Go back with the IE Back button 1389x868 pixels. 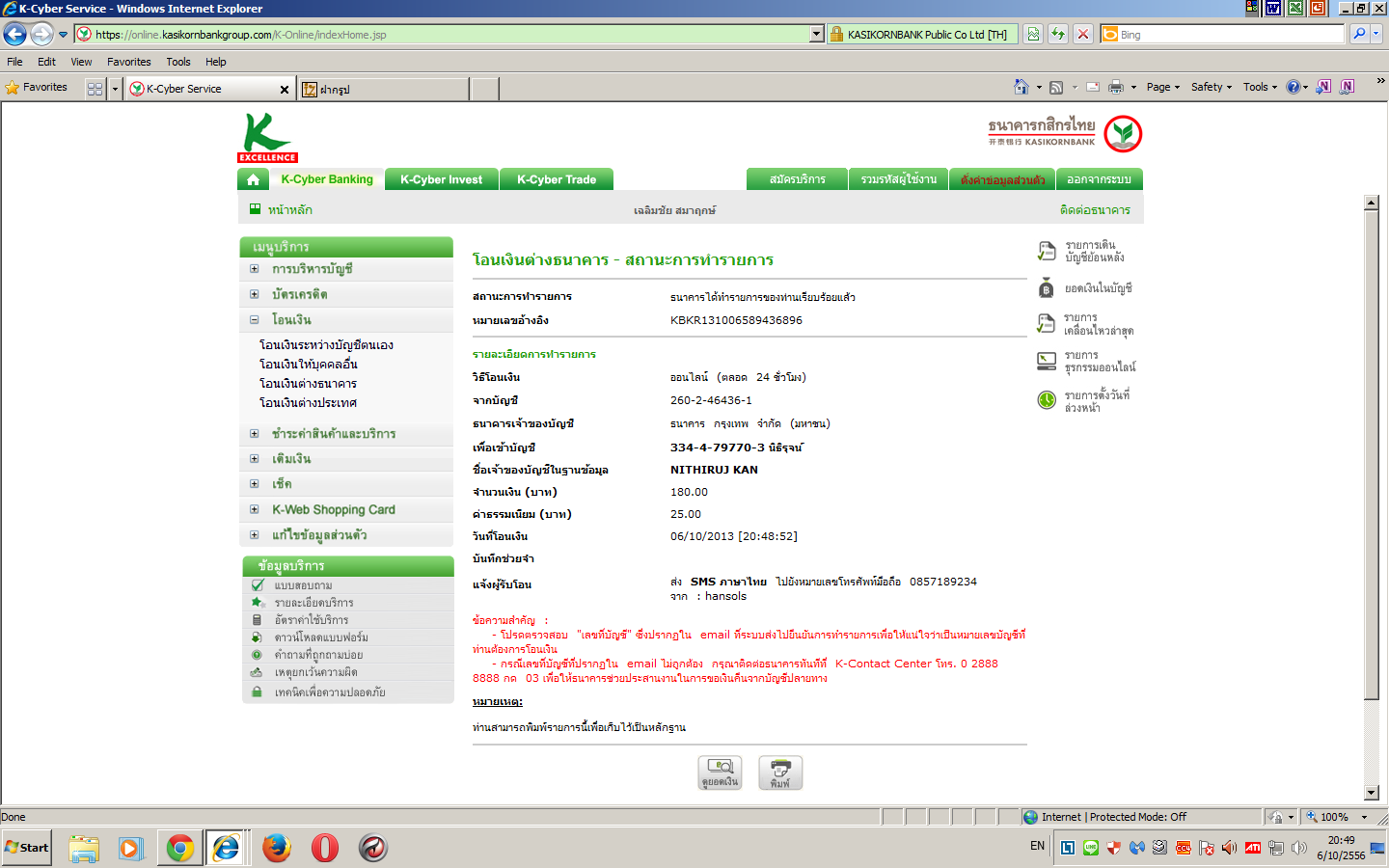(14, 34)
